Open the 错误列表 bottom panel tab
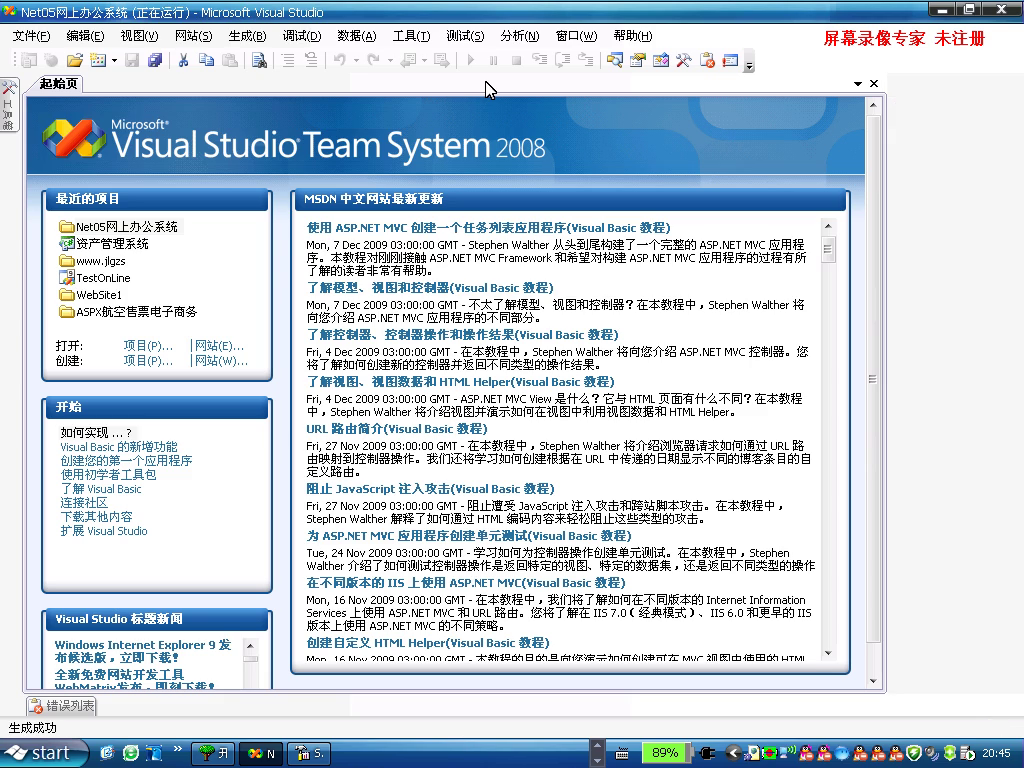This screenshot has height=768, width=1024. pyautogui.click(x=62, y=706)
